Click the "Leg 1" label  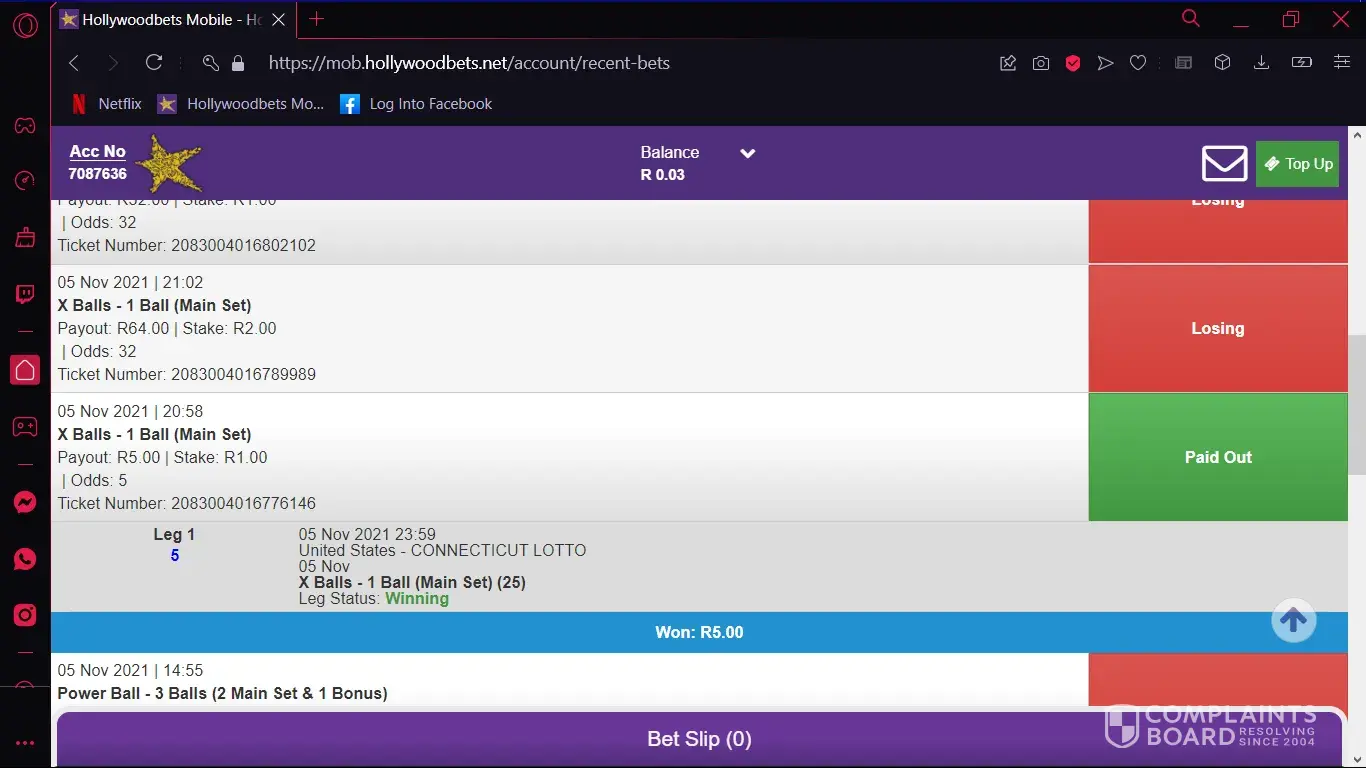(174, 535)
